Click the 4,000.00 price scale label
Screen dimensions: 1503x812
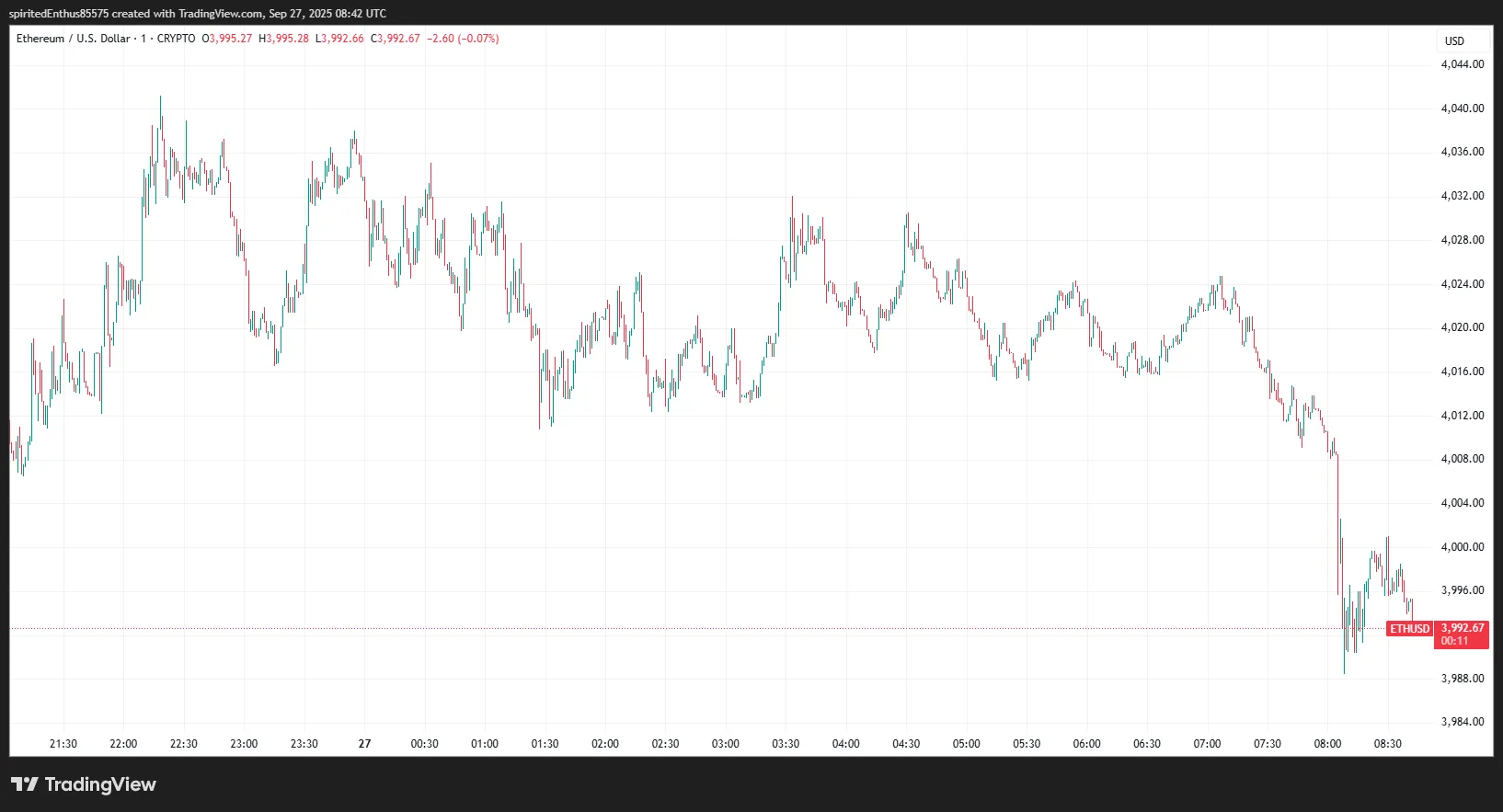1462,547
